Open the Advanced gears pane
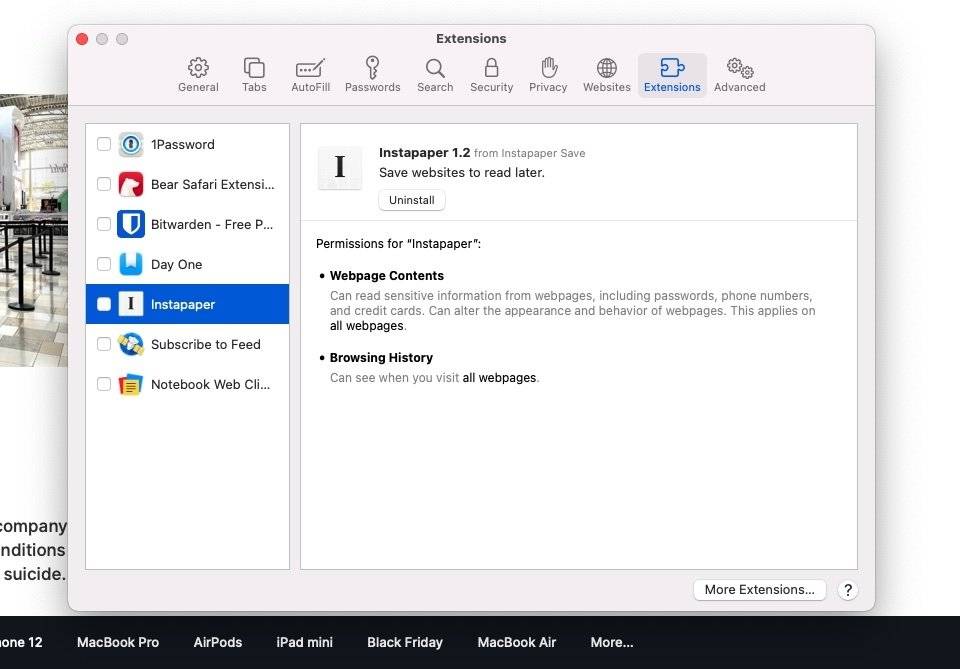 [739, 75]
